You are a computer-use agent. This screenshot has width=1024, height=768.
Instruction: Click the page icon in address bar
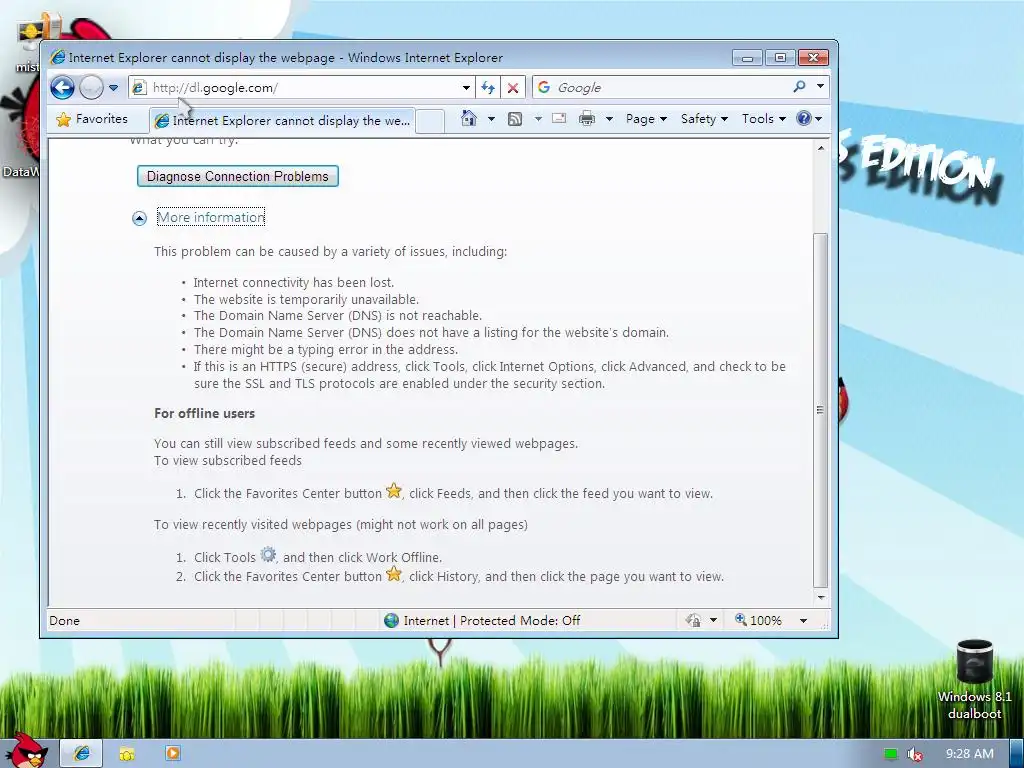139,88
